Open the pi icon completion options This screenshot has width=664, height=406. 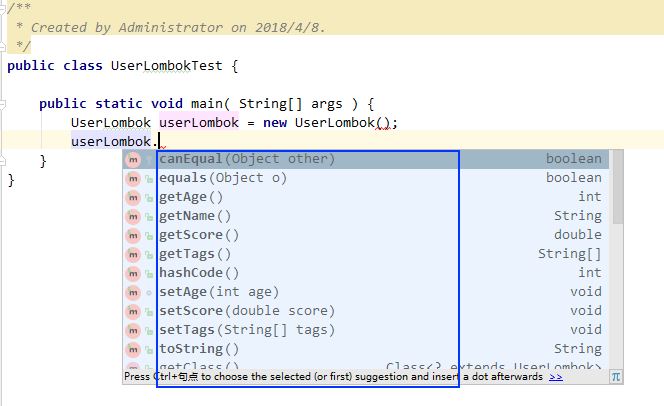(x=616, y=376)
